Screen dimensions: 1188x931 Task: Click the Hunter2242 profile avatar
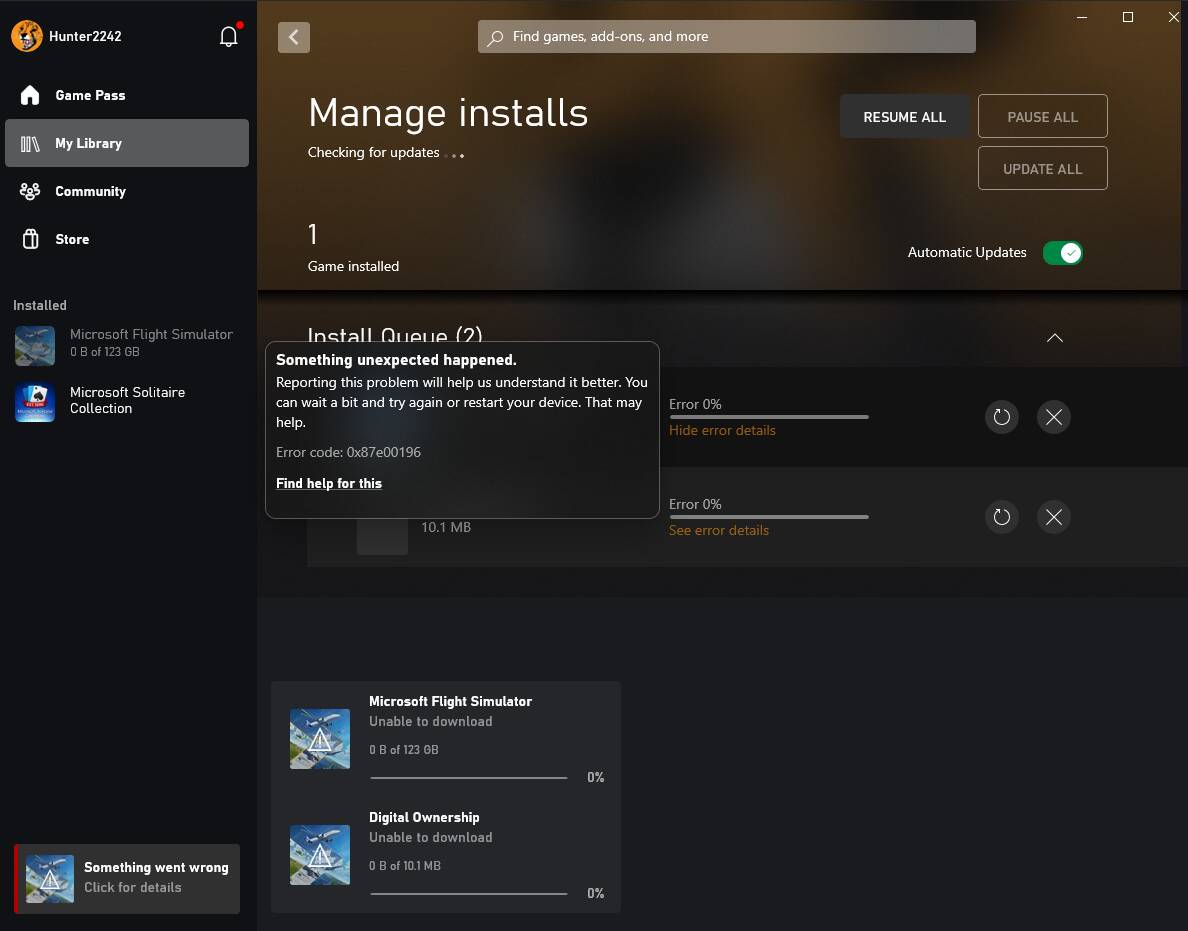tap(27, 37)
